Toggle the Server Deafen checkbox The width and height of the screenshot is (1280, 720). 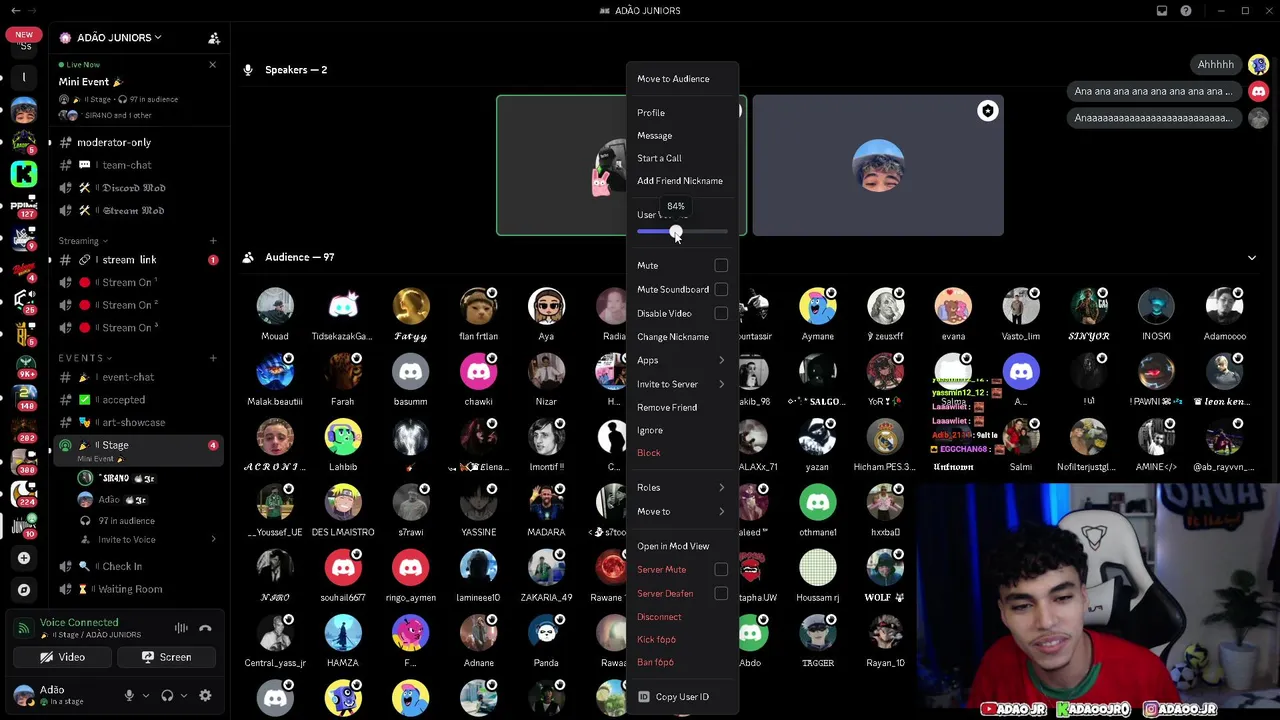pos(721,594)
